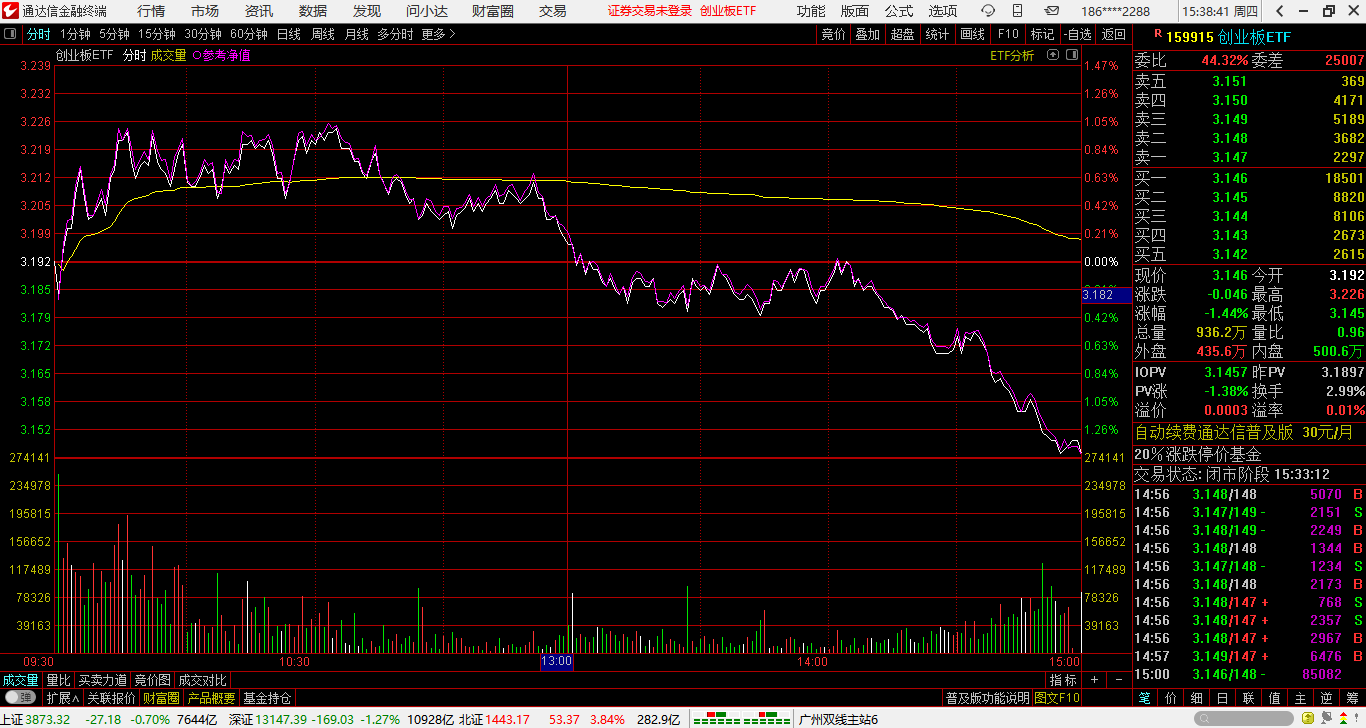Open the 普及版功能说明 link
The image size is (1366, 728).
(987, 698)
